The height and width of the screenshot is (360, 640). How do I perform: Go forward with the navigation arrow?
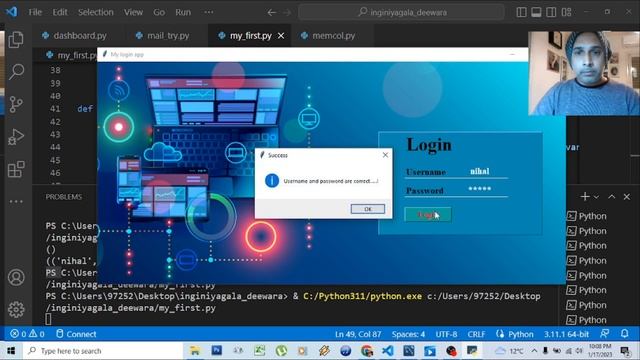click(x=287, y=12)
